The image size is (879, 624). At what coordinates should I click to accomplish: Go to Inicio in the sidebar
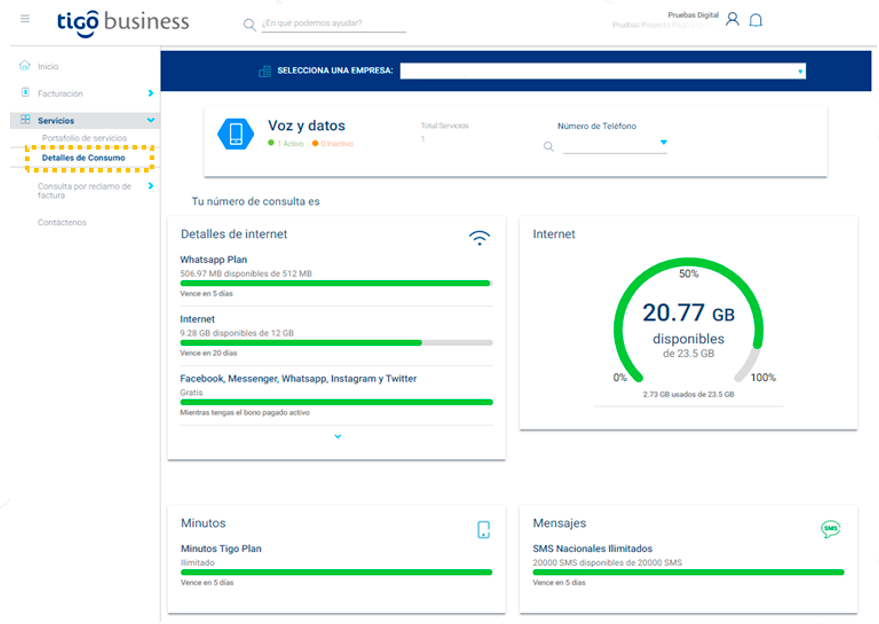pyautogui.click(x=48, y=67)
